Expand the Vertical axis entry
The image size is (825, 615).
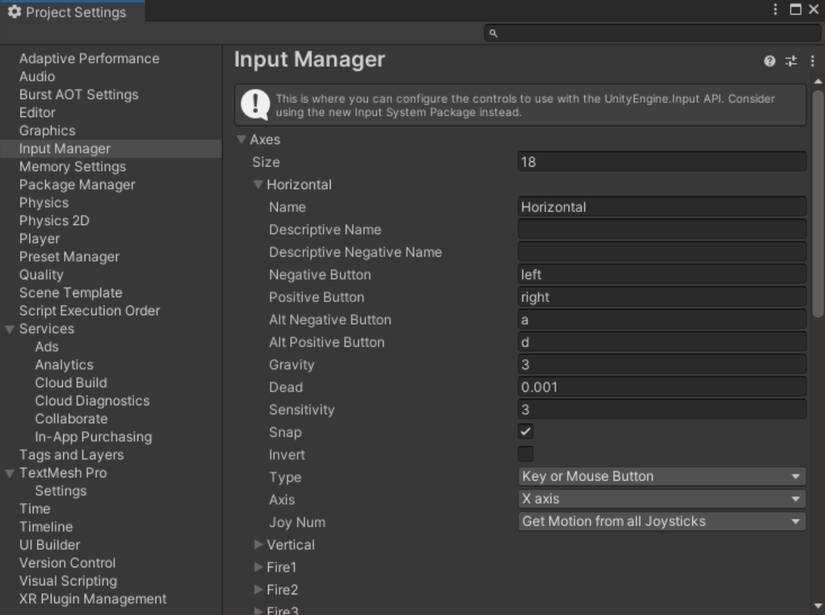point(259,545)
